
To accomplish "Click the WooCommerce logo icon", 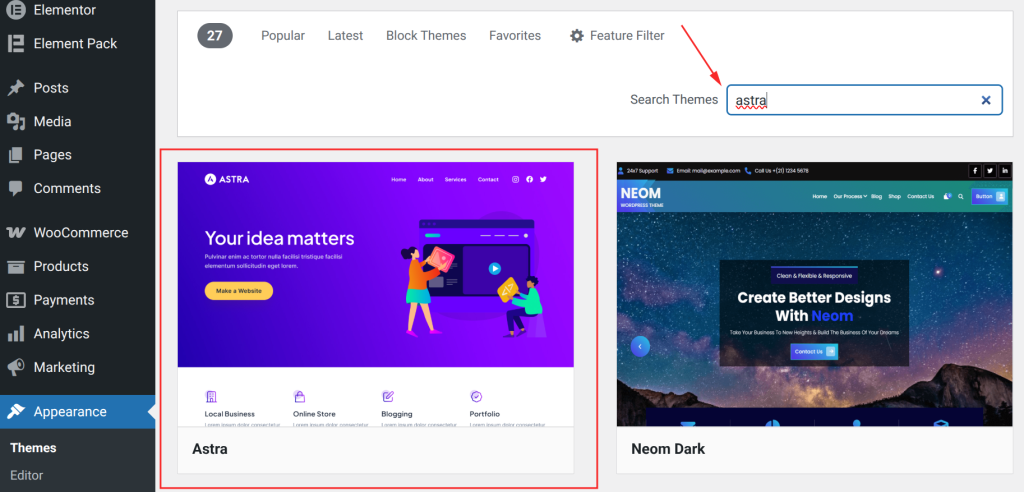I will (x=16, y=233).
